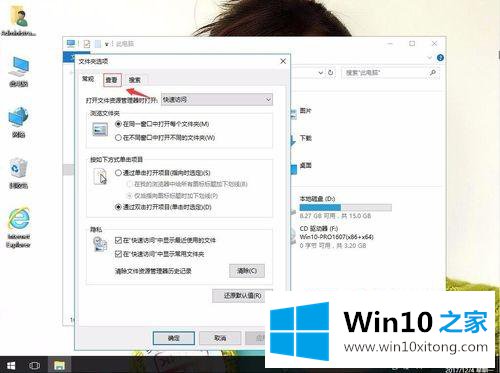500x373 pixels.
Task: Expand the Explorer ribbon with the chevron
Action: point(429,58)
